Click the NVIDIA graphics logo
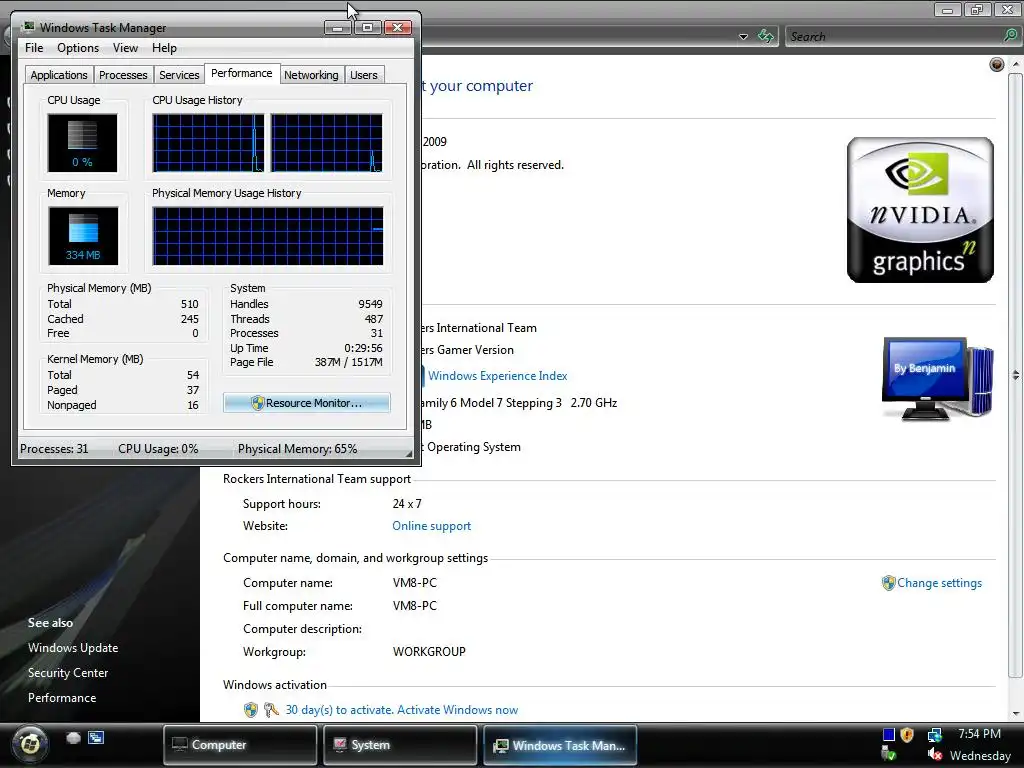This screenshot has height=768, width=1024. click(x=920, y=210)
